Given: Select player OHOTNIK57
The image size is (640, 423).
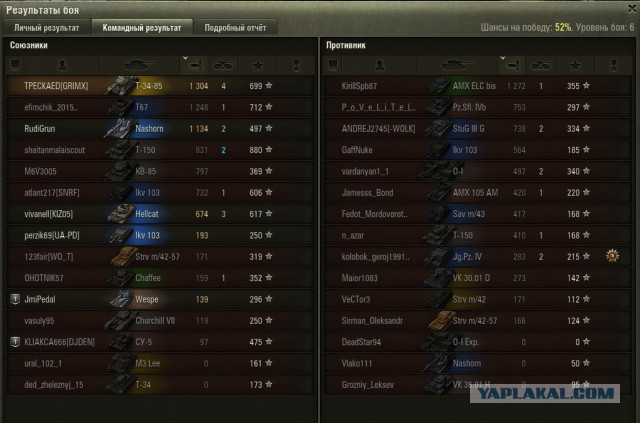Looking at the screenshot, I should click(44, 278).
